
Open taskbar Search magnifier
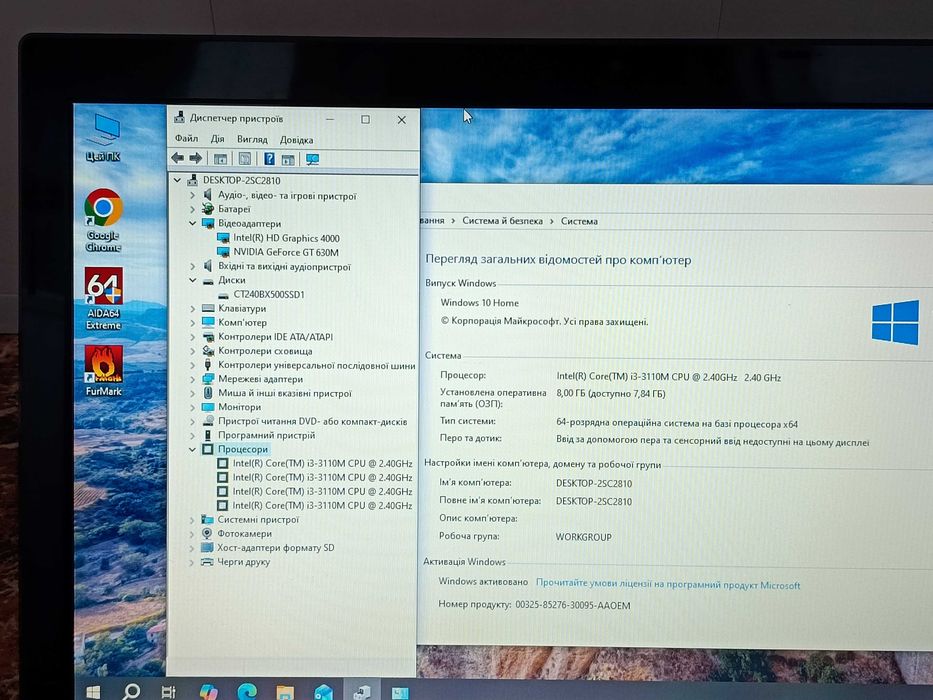point(130,692)
